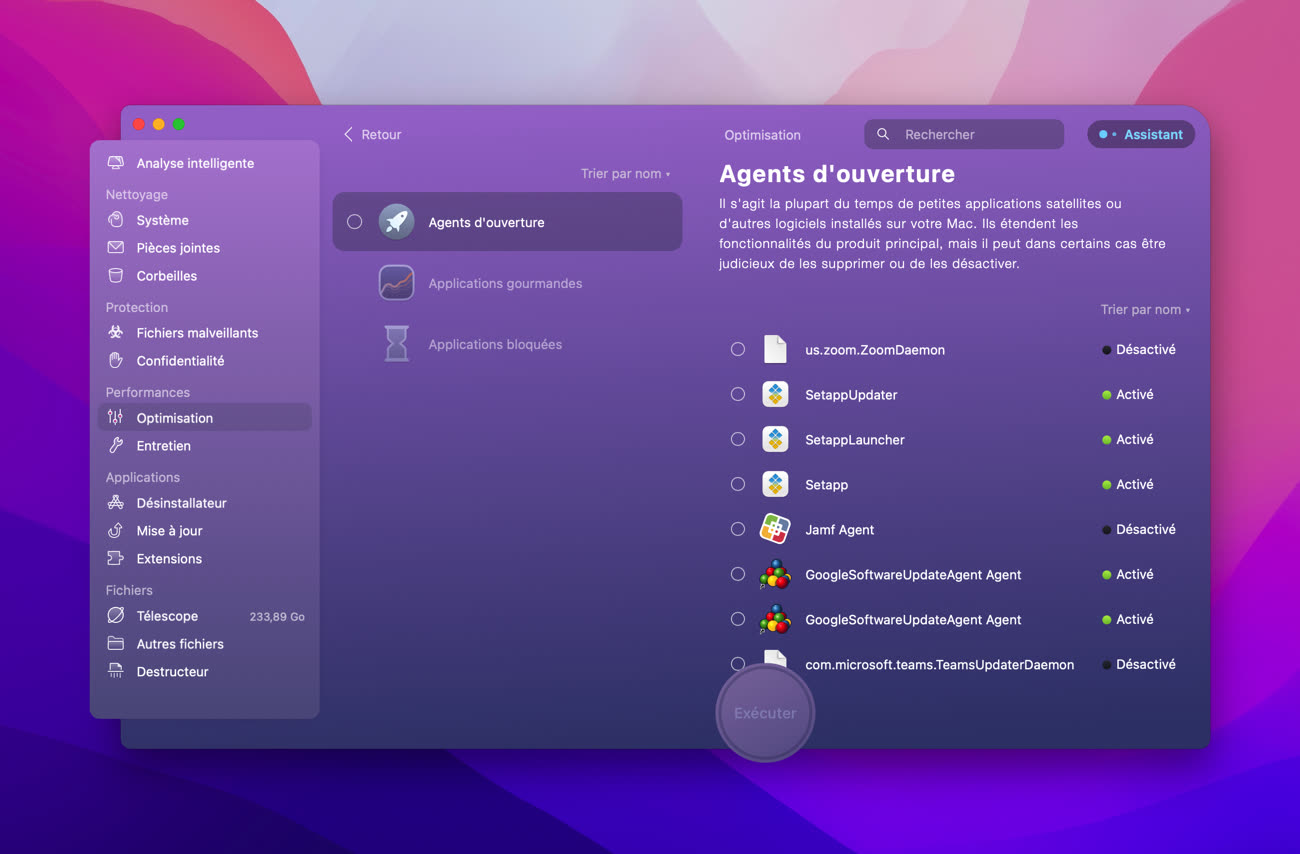Tick the Jamf Agent checkbox
This screenshot has width=1300, height=854.
point(738,529)
